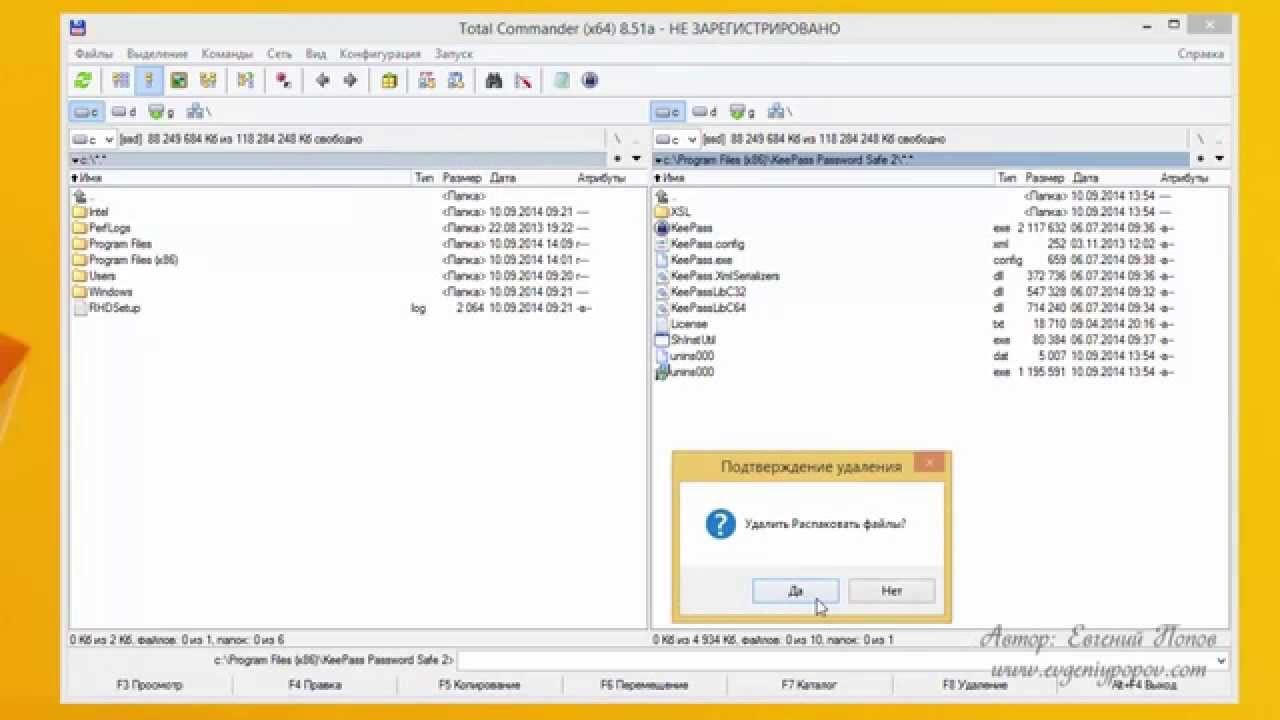This screenshot has width=1280, height=720.
Task: Switch to brief file names view icon
Action: pyautogui.click(x=120, y=81)
